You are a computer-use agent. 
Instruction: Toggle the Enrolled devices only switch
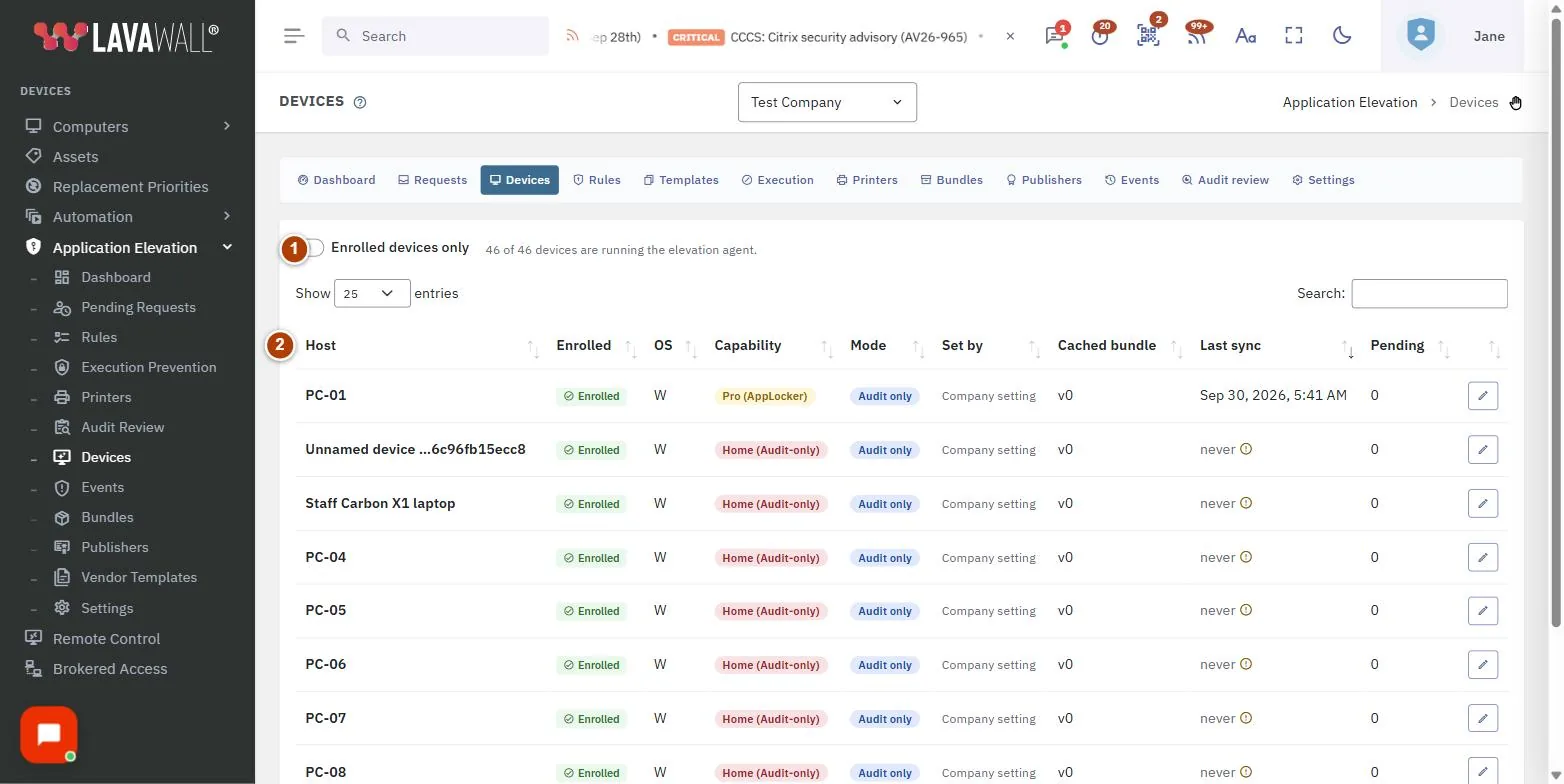313,248
